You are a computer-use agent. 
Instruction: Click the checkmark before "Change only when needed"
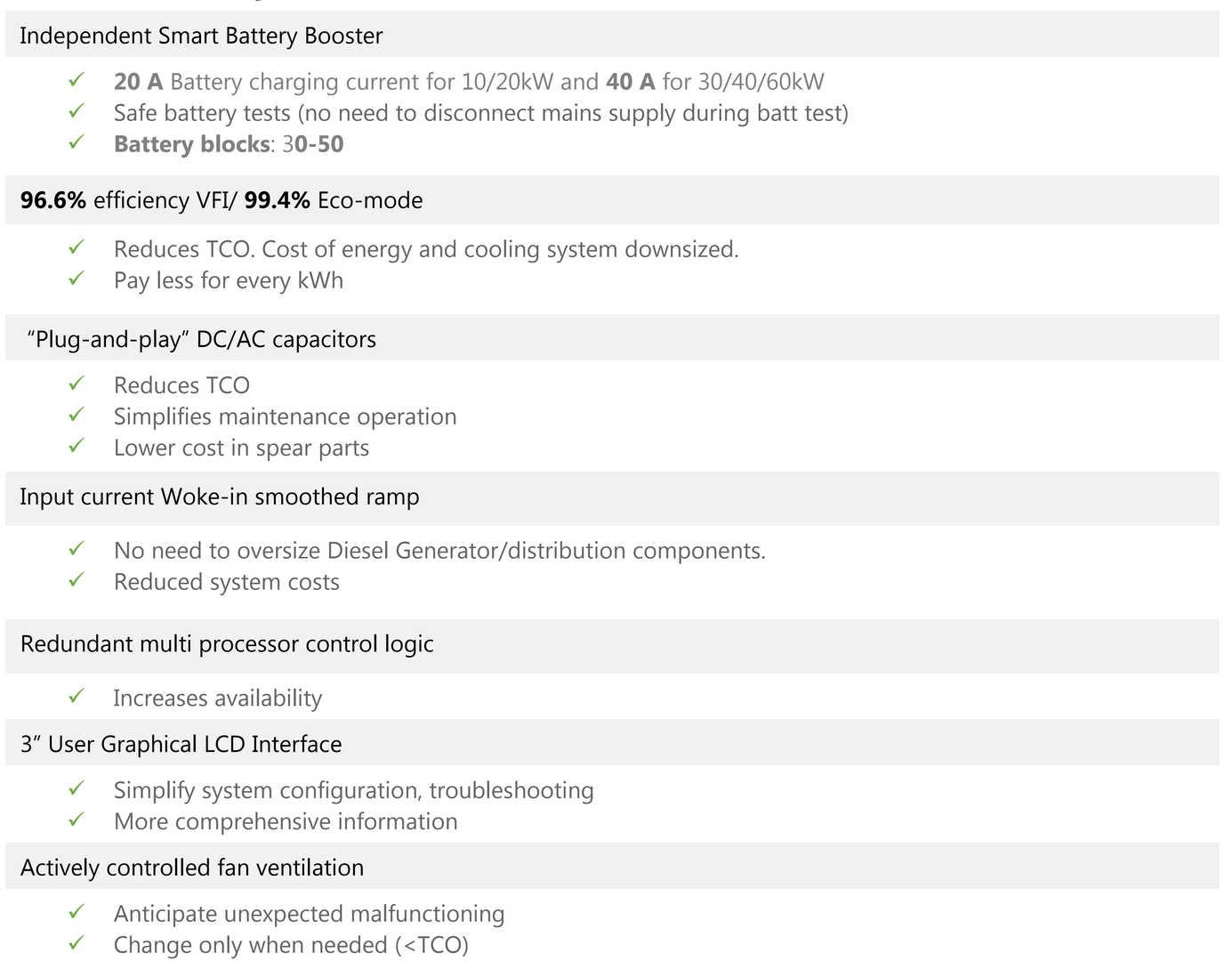coord(76,943)
